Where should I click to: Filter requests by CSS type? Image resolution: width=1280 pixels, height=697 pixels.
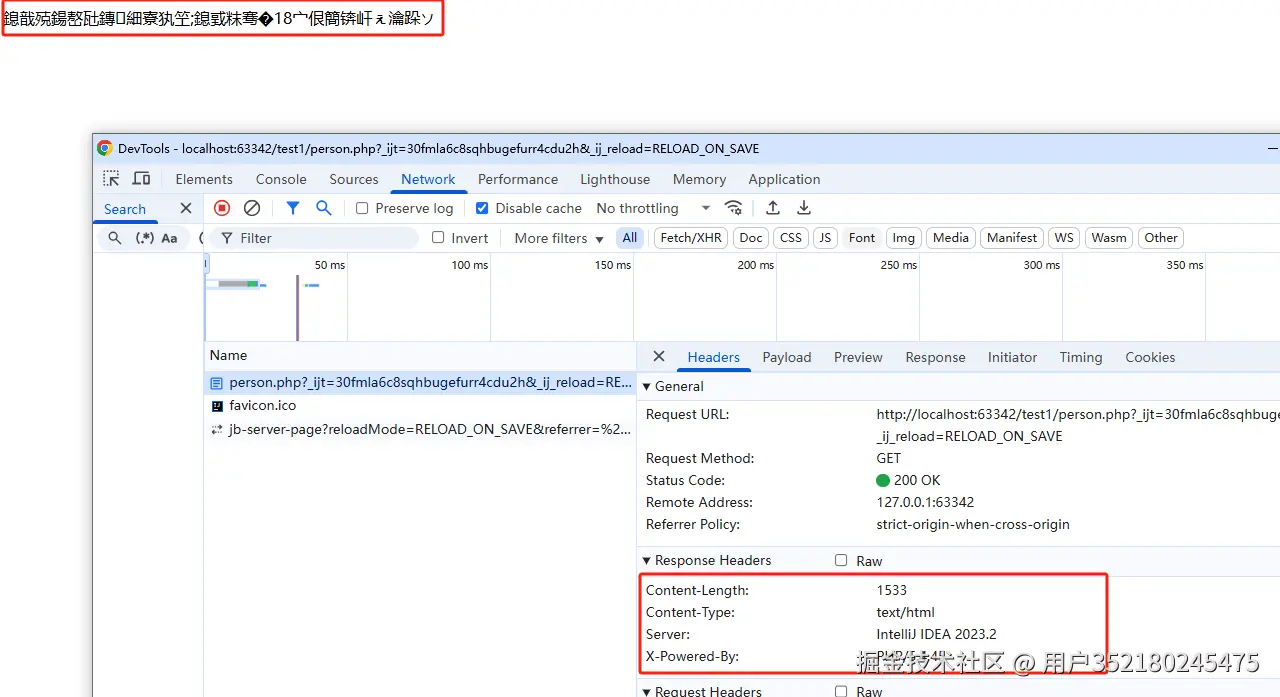click(791, 238)
